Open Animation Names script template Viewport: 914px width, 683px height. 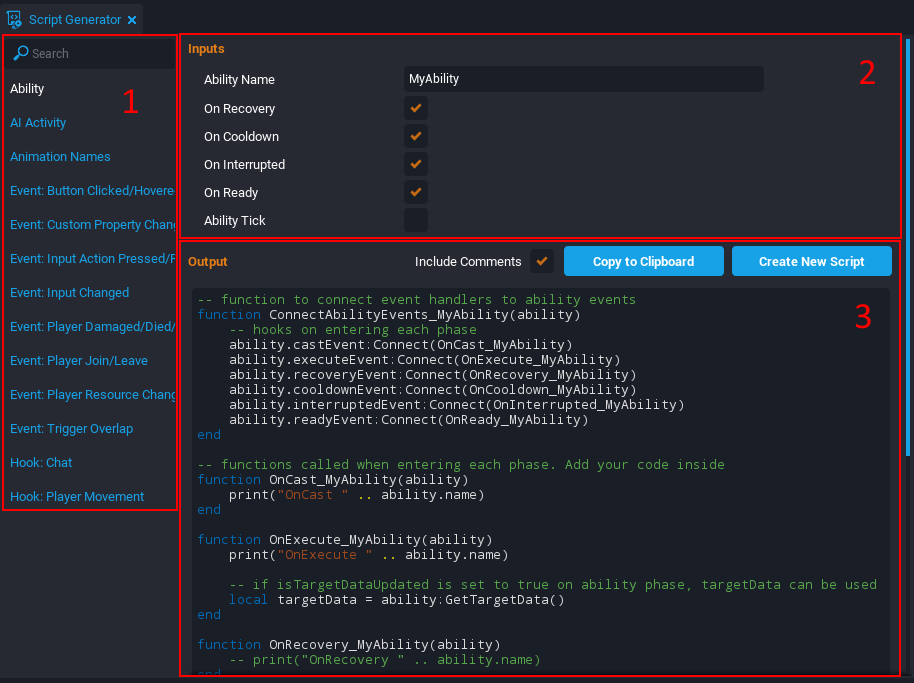tap(60, 157)
